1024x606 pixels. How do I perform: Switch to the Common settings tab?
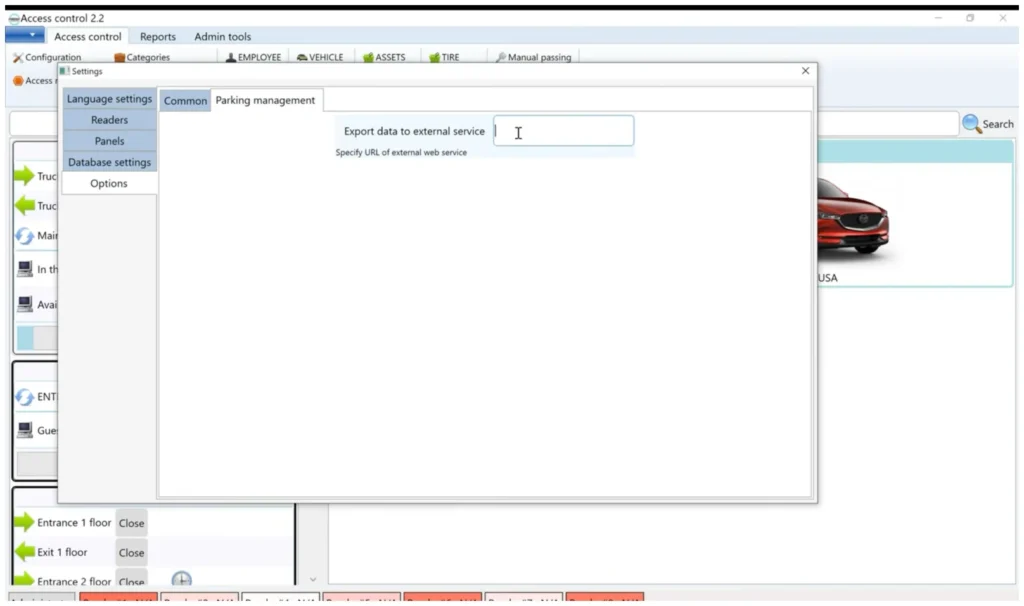[x=185, y=101]
